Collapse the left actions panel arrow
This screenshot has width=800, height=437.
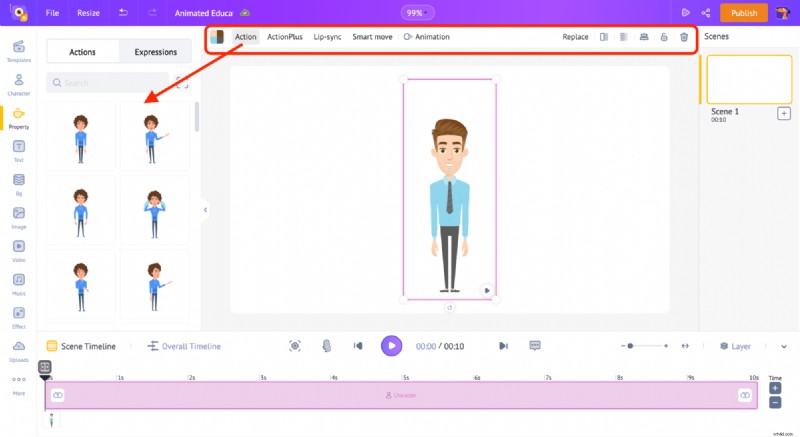click(205, 210)
